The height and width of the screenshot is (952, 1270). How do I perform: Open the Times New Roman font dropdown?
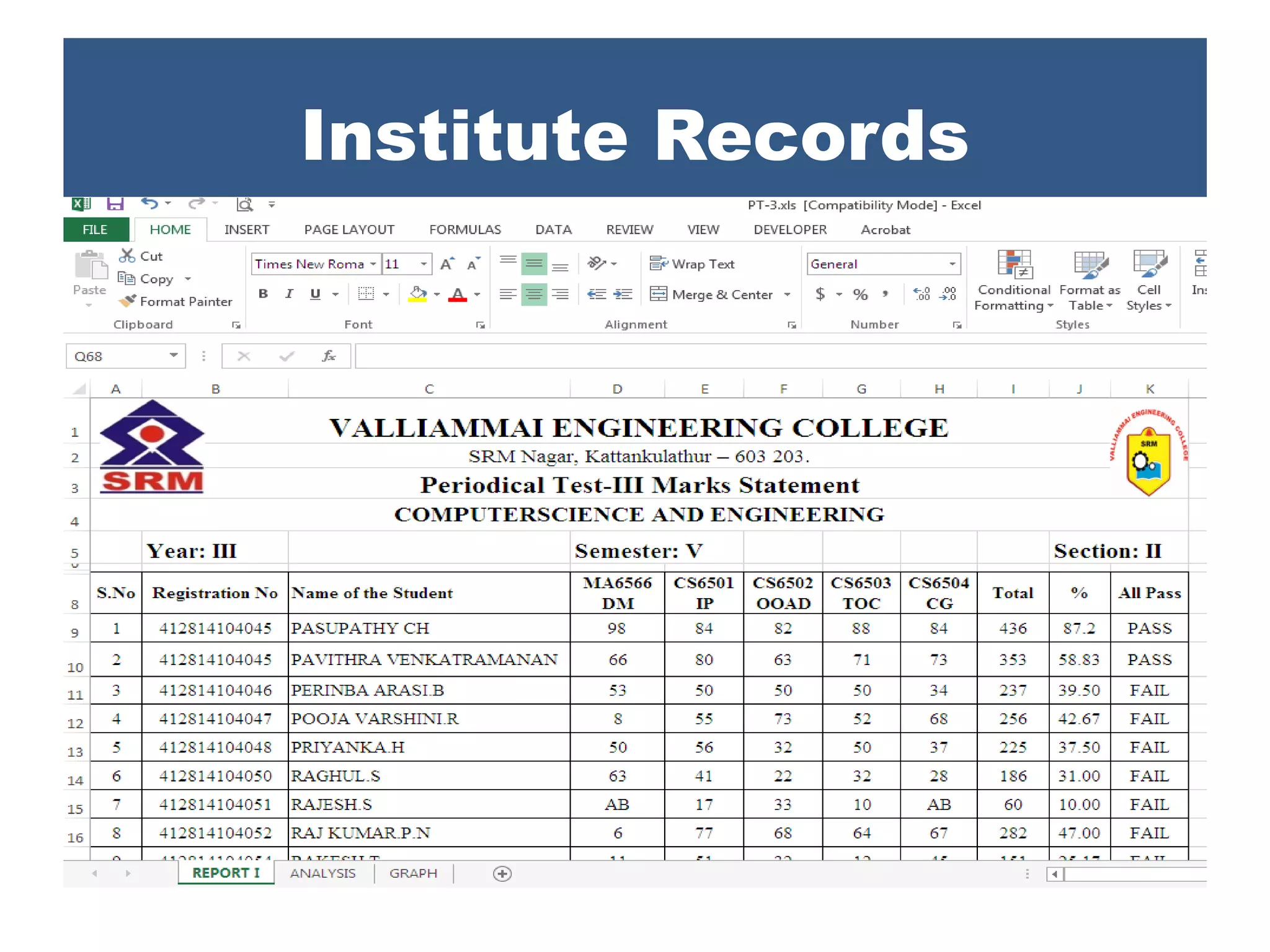373,264
